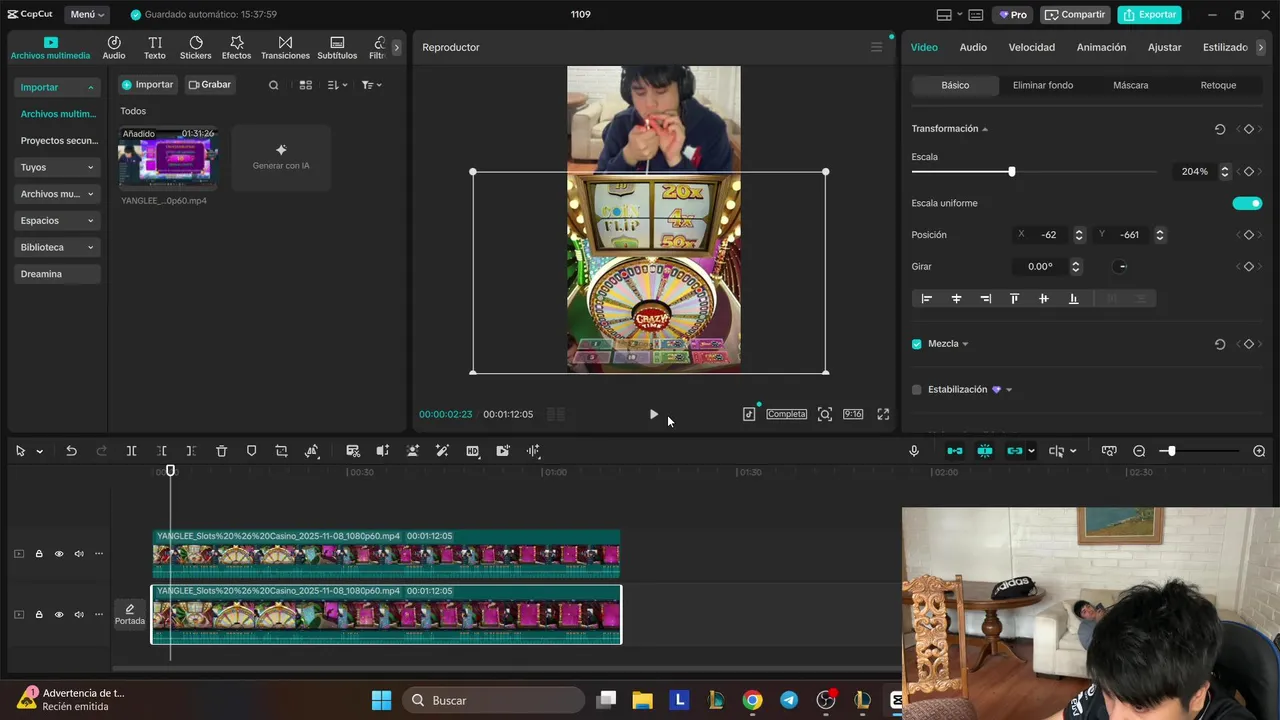Open the Stickers tab
This screenshot has height=720, width=1280.
pyautogui.click(x=195, y=47)
